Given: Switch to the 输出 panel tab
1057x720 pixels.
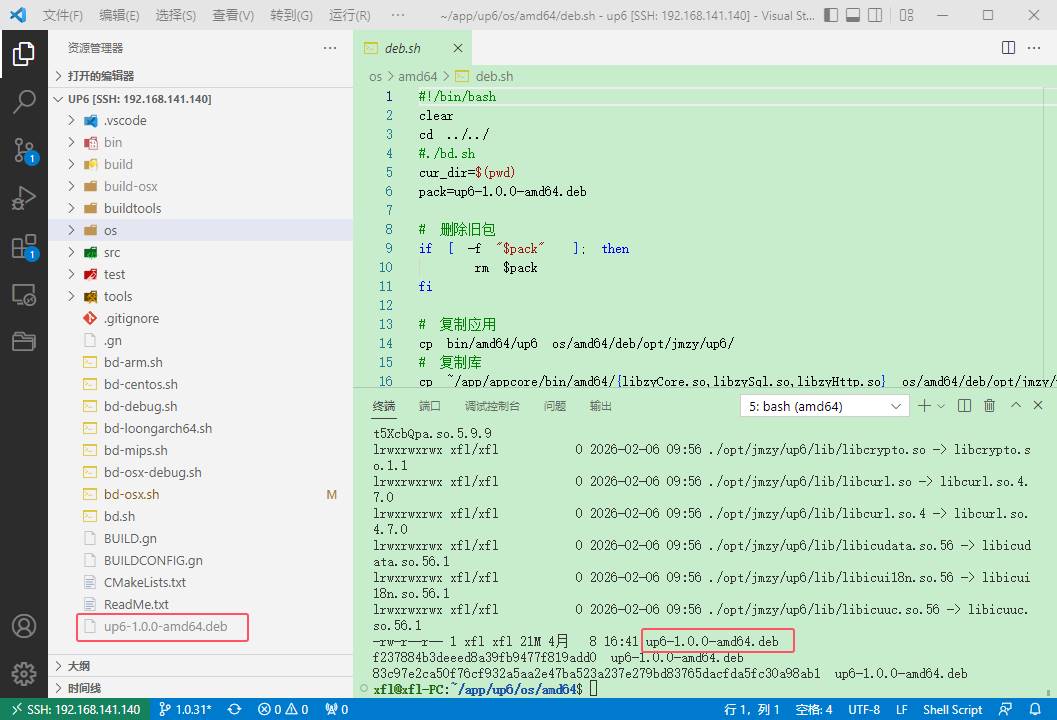Looking at the screenshot, I should pyautogui.click(x=601, y=406).
